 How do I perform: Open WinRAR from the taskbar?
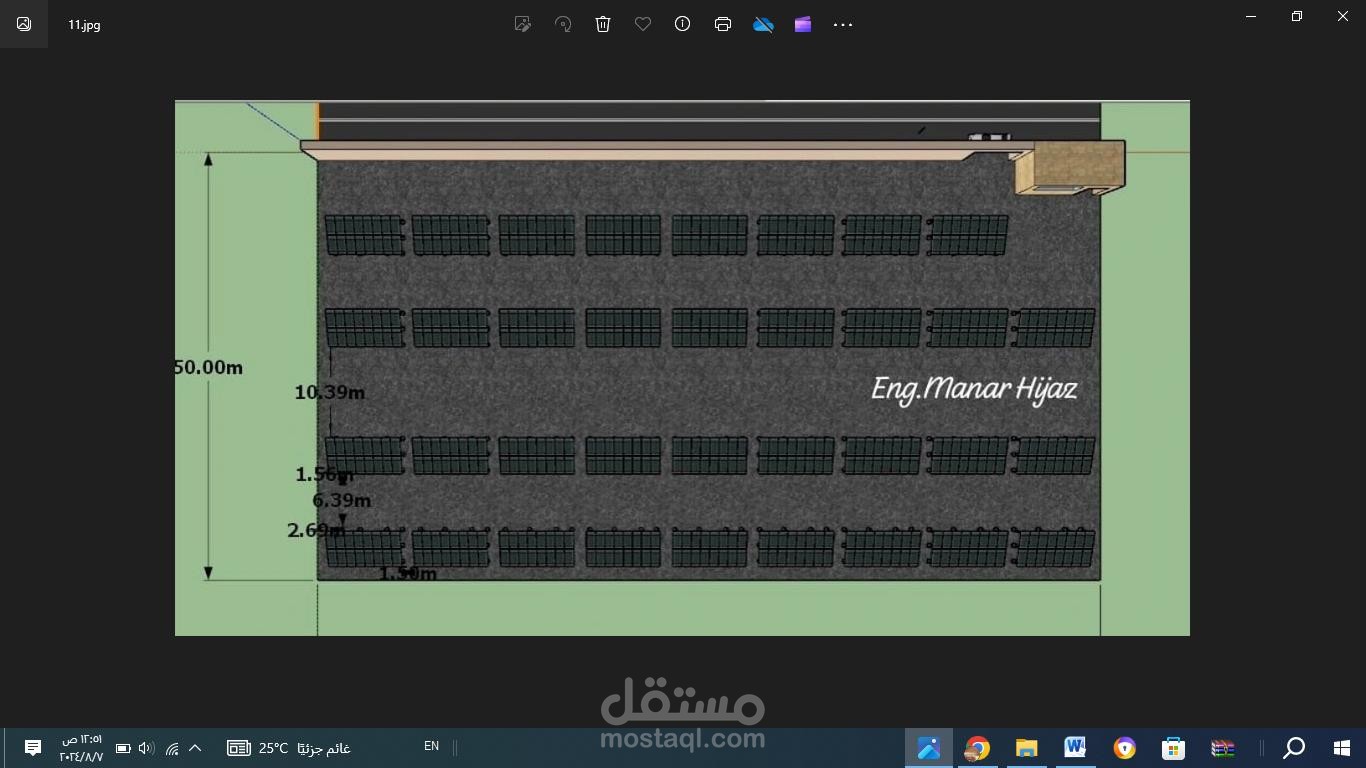click(x=1222, y=748)
